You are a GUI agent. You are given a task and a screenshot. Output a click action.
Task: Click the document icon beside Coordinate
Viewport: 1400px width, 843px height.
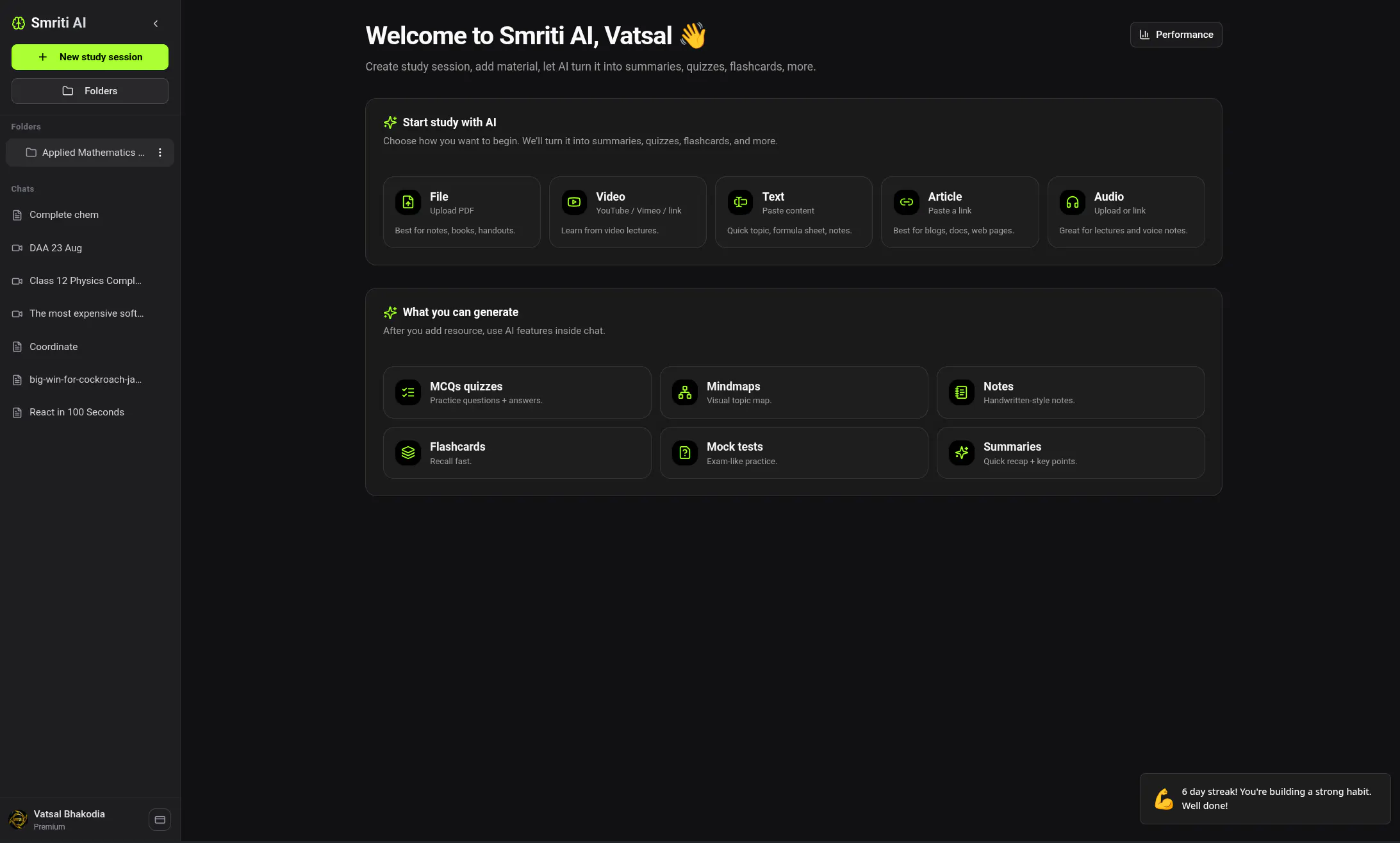point(17,347)
